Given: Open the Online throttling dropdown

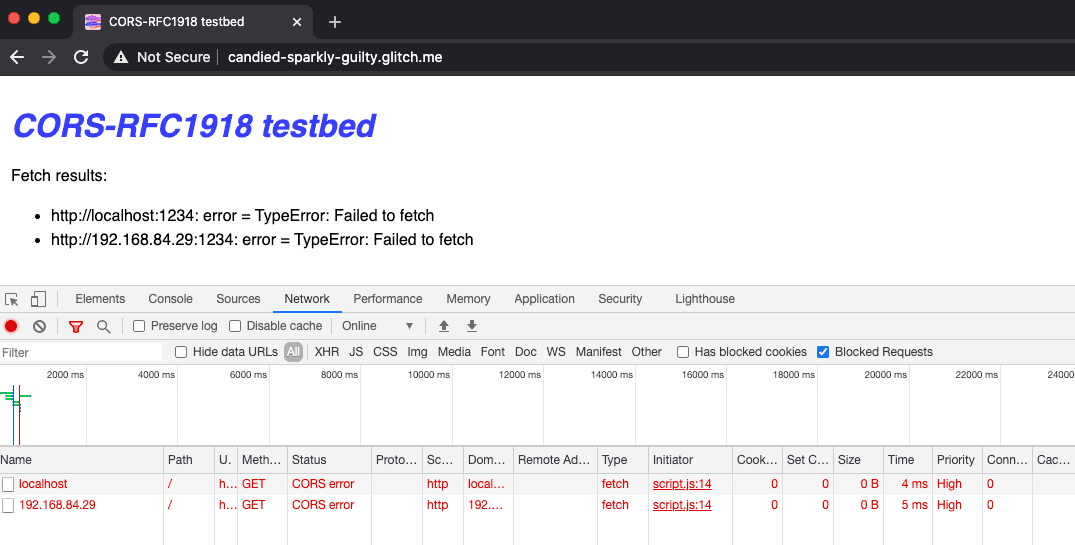Looking at the screenshot, I should coord(378,326).
